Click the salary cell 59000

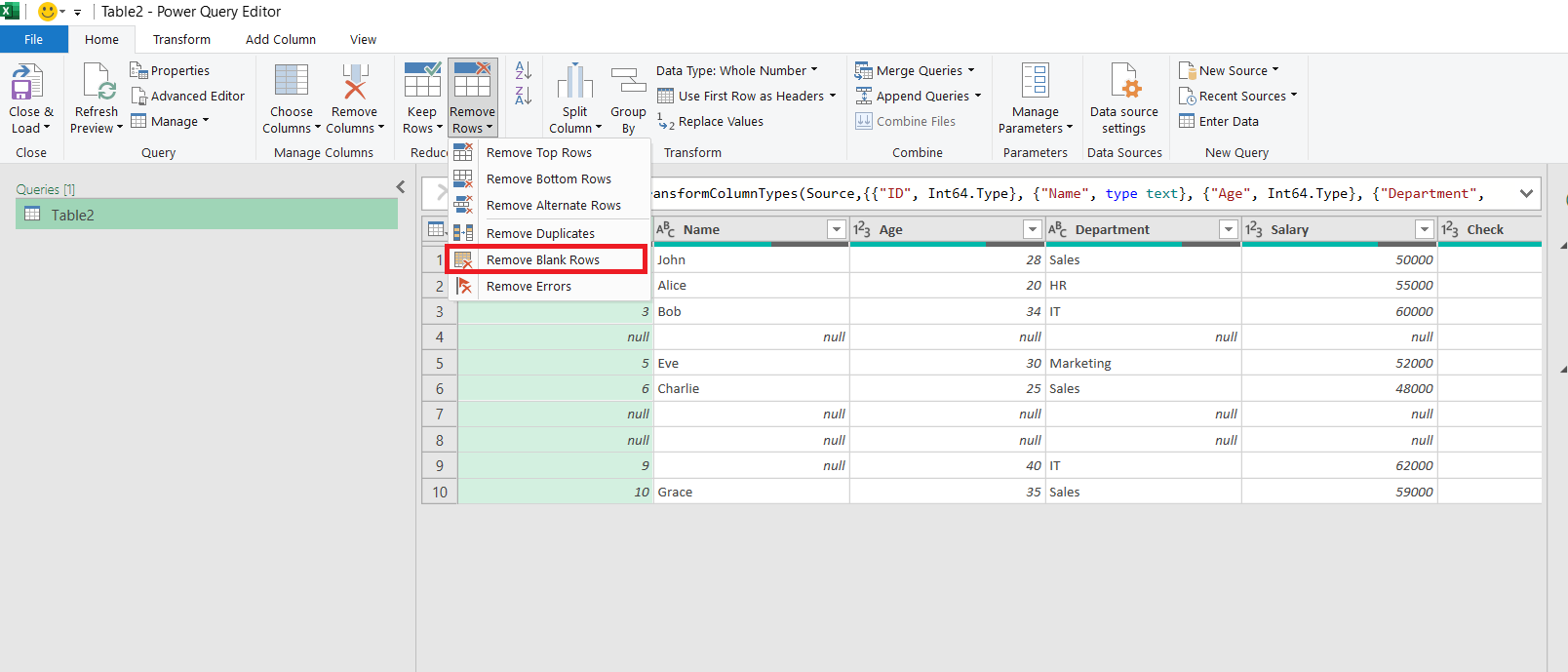click(1339, 492)
